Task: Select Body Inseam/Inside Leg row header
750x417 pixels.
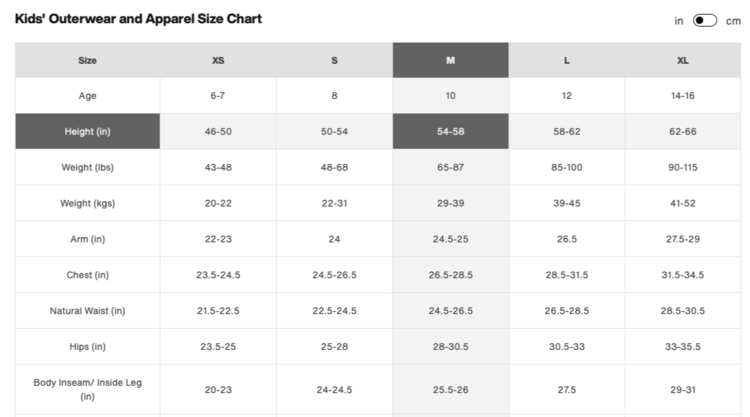Action: (87, 389)
